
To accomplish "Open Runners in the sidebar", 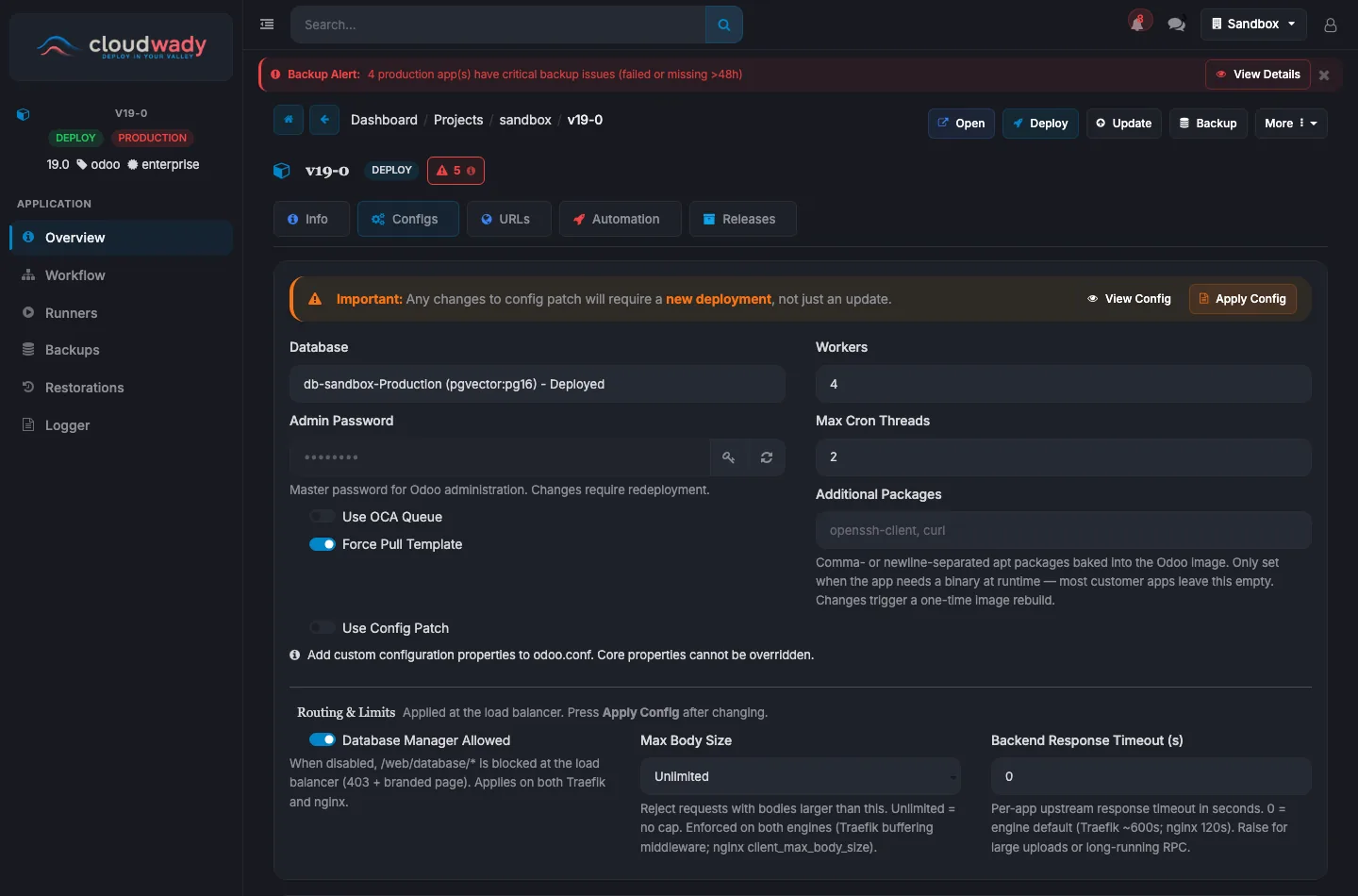I will (x=121, y=313).
